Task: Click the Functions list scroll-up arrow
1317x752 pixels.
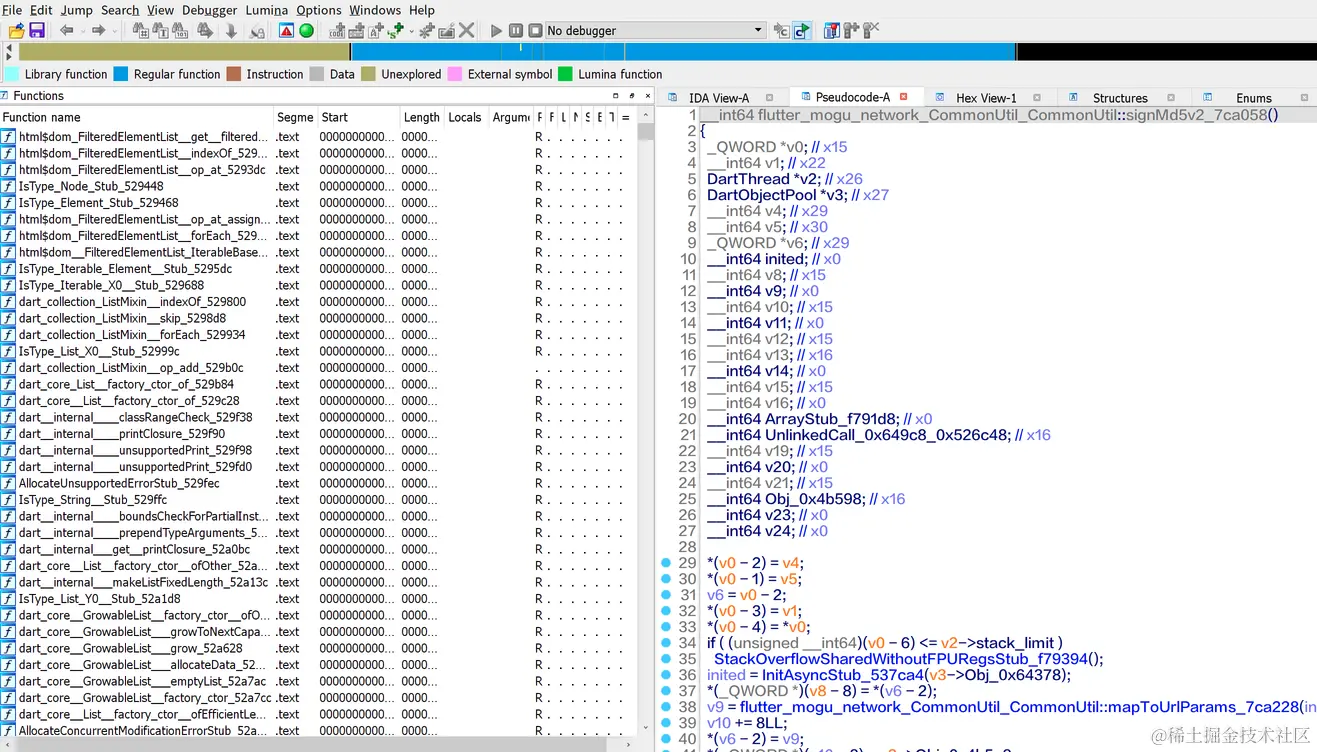Action: click(645, 116)
